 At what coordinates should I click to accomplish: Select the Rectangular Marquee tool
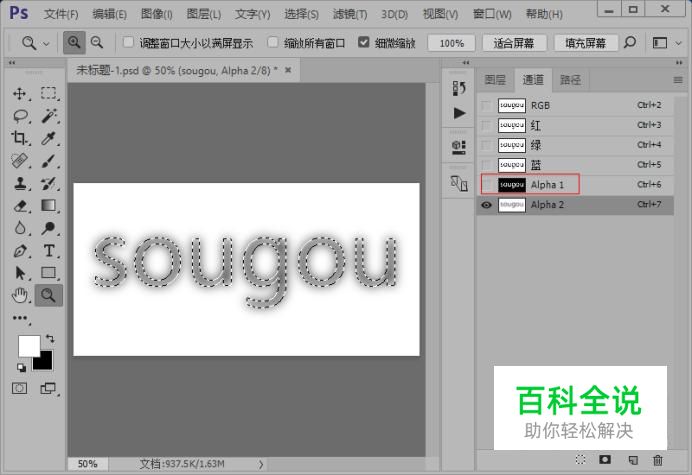[x=49, y=93]
